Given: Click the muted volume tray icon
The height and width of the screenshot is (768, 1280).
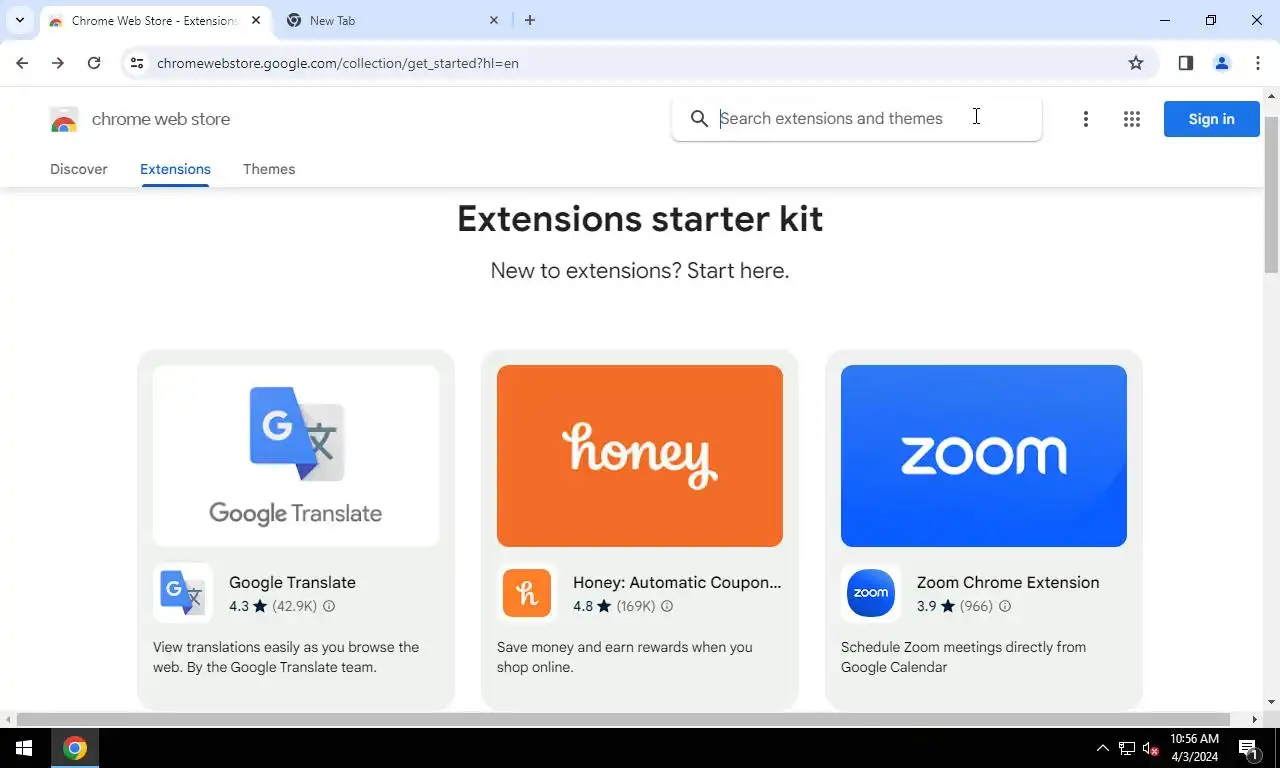Looking at the screenshot, I should [x=1151, y=748].
